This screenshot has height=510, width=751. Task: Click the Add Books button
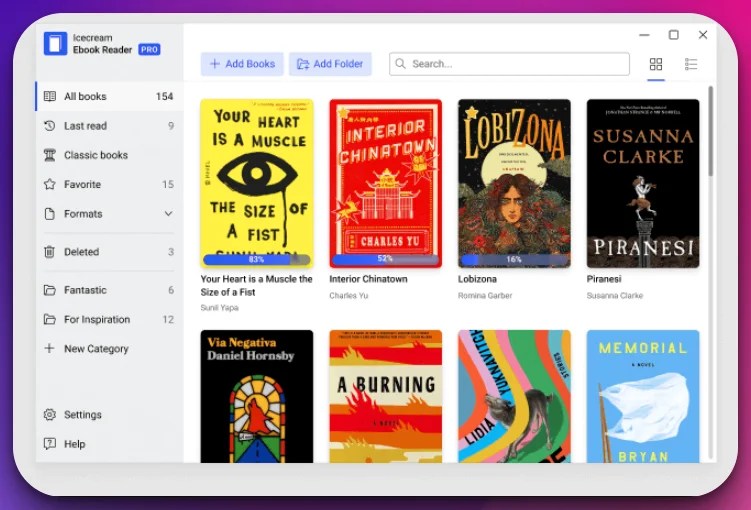coord(242,64)
